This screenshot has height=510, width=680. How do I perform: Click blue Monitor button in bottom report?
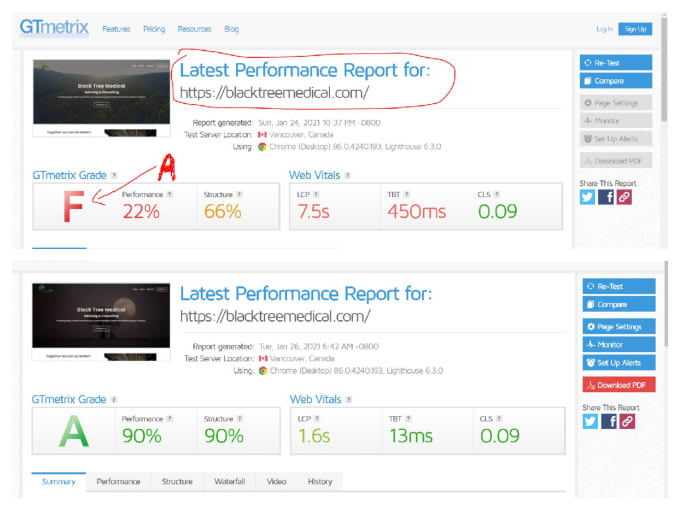pyautogui.click(x=619, y=345)
